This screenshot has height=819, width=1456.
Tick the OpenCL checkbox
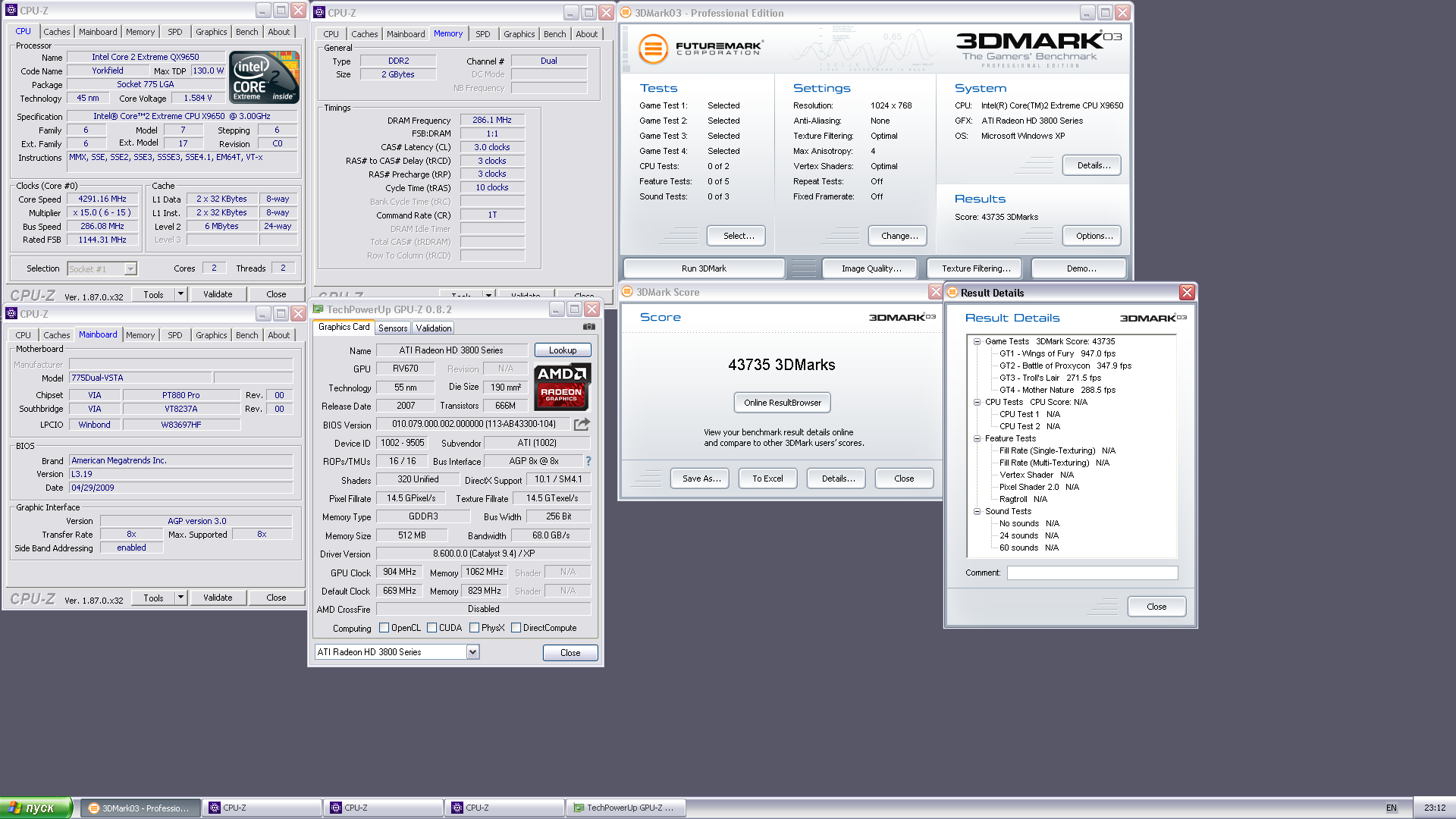pyautogui.click(x=384, y=628)
